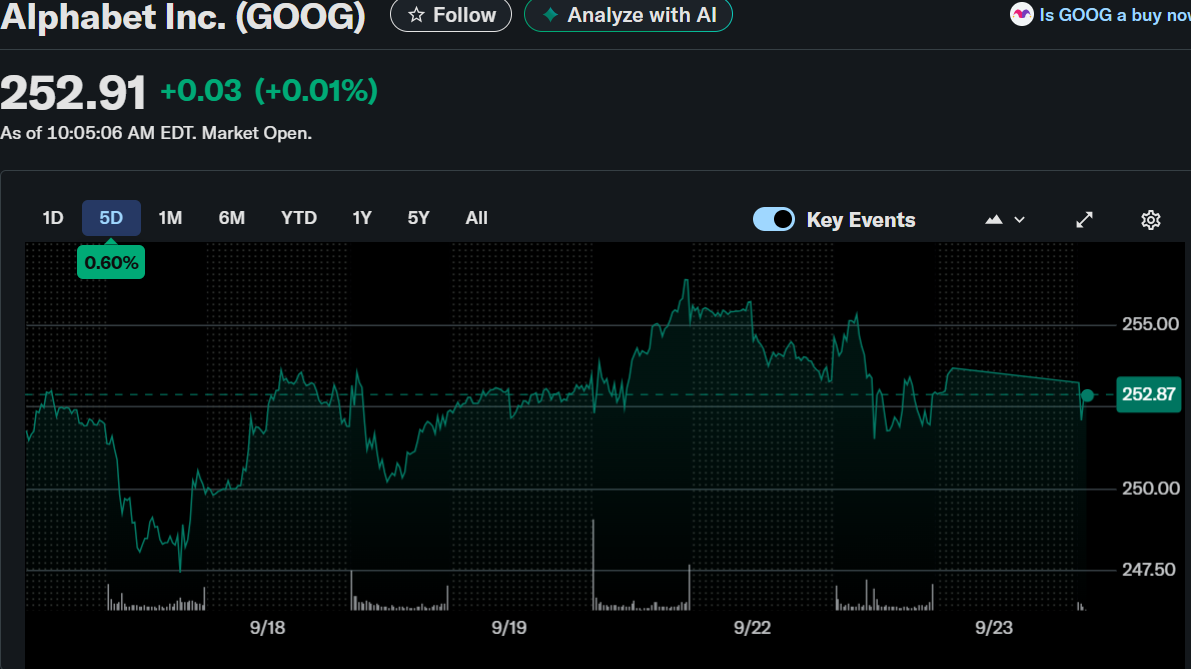The image size is (1191, 669).
Task: Click the 9/23 date label
Action: [994, 628]
